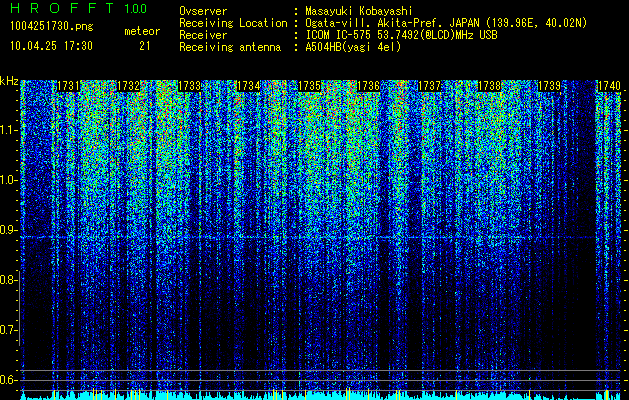Click the 1738 time marker label
Image resolution: width=629 pixels, height=400 pixels.
click(490, 86)
